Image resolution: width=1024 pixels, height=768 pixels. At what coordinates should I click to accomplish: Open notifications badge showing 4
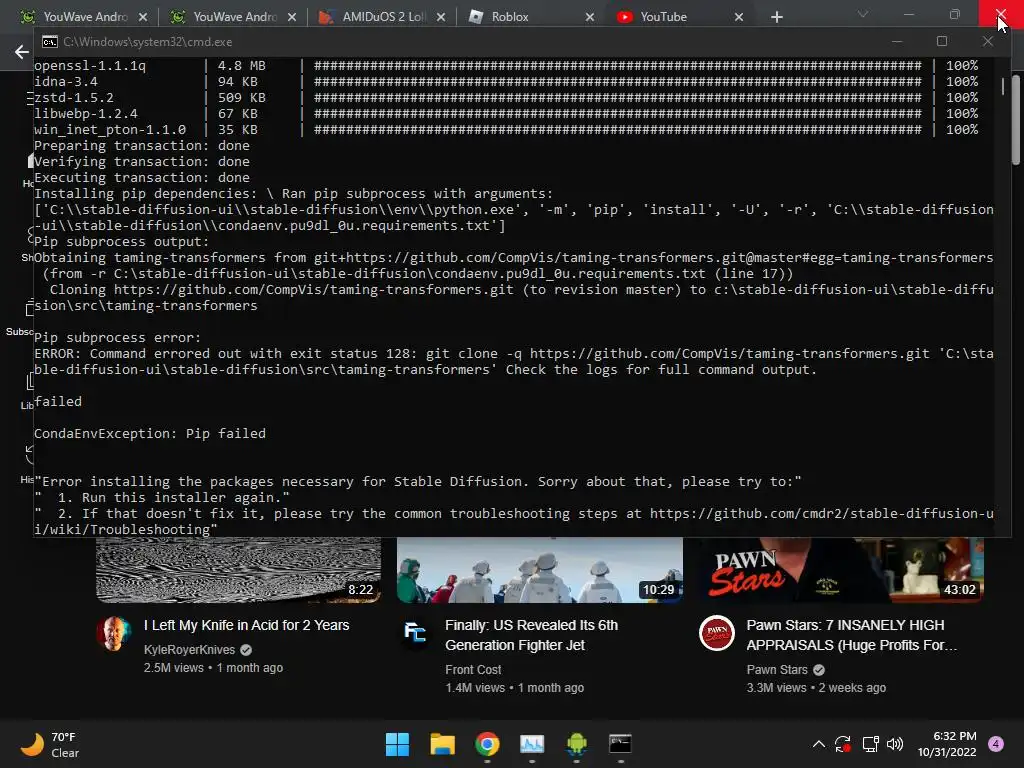tap(996, 744)
